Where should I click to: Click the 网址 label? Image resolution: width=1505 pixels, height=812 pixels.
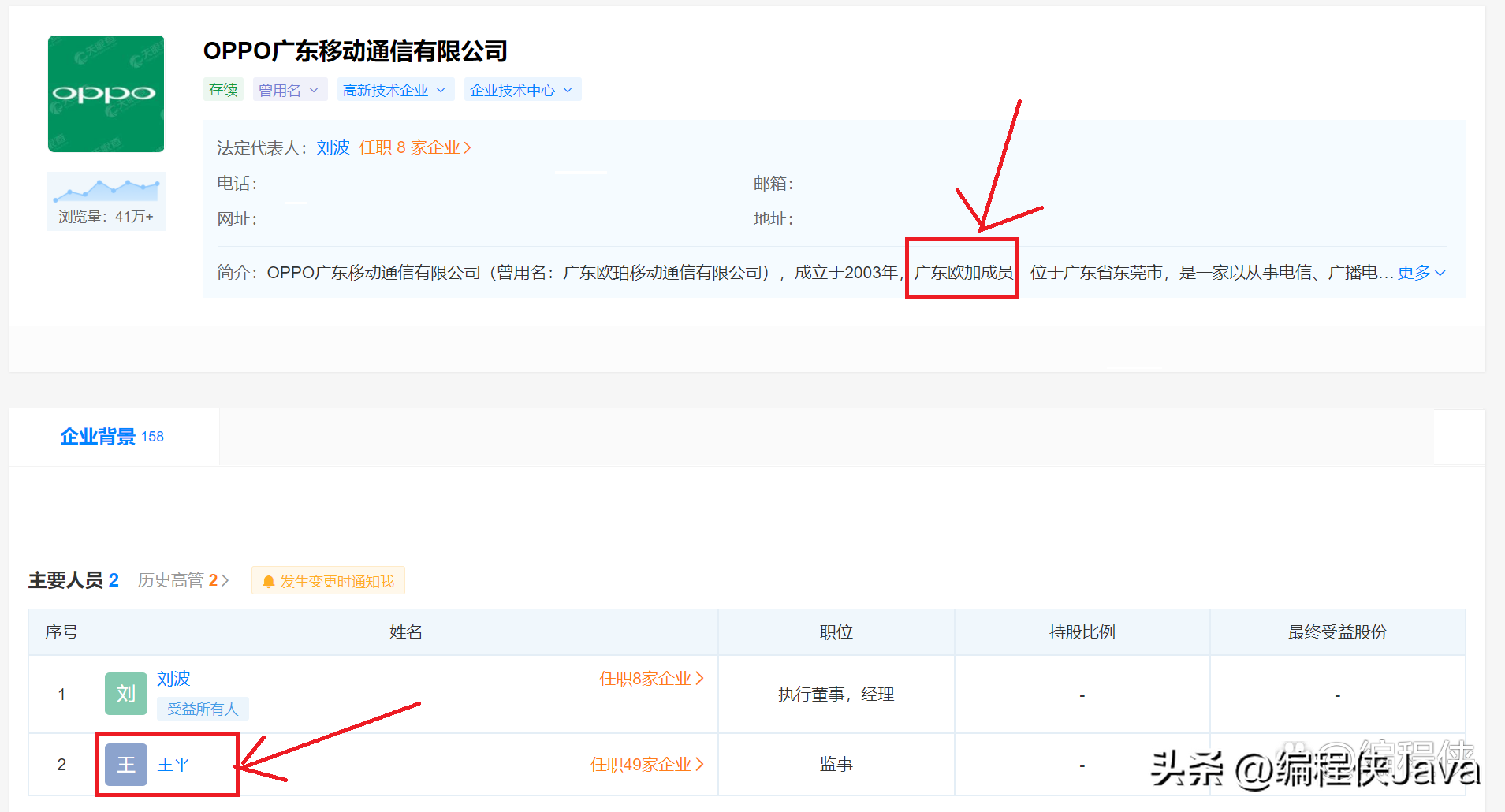pos(237,219)
